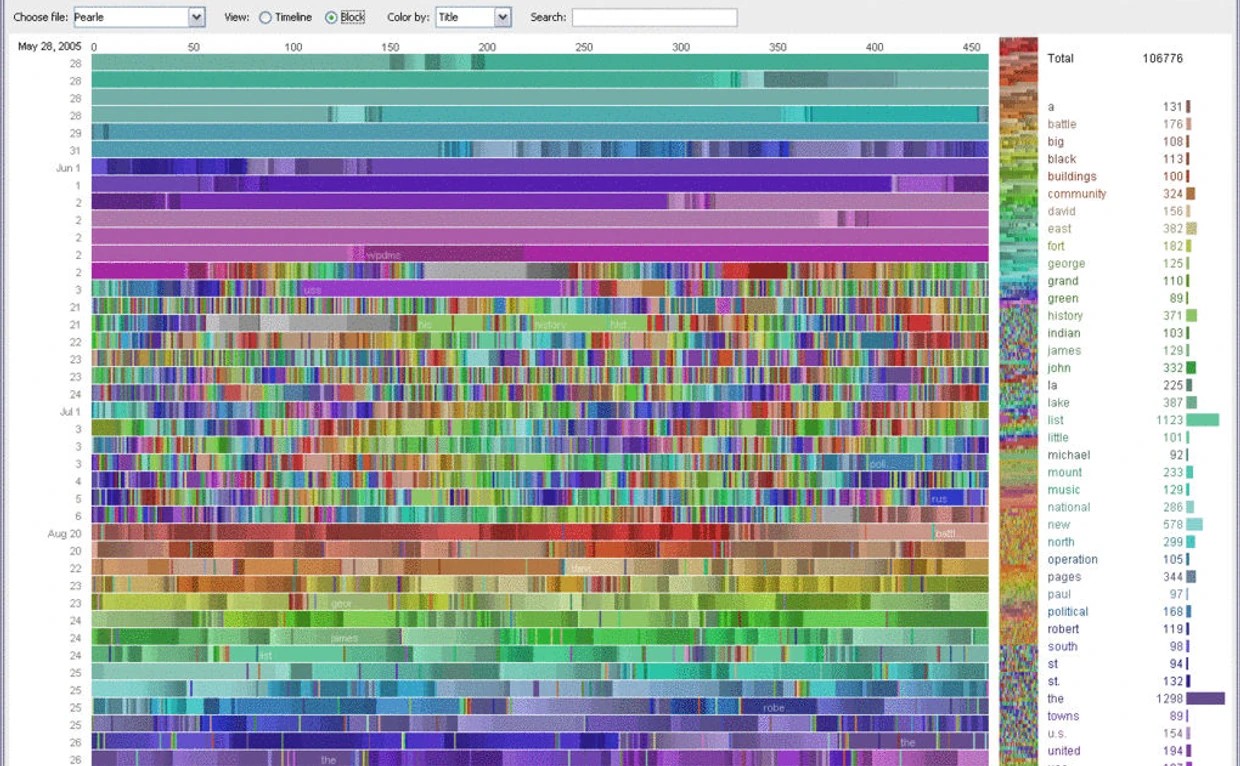Click the 'the' word in legend

(1056, 699)
